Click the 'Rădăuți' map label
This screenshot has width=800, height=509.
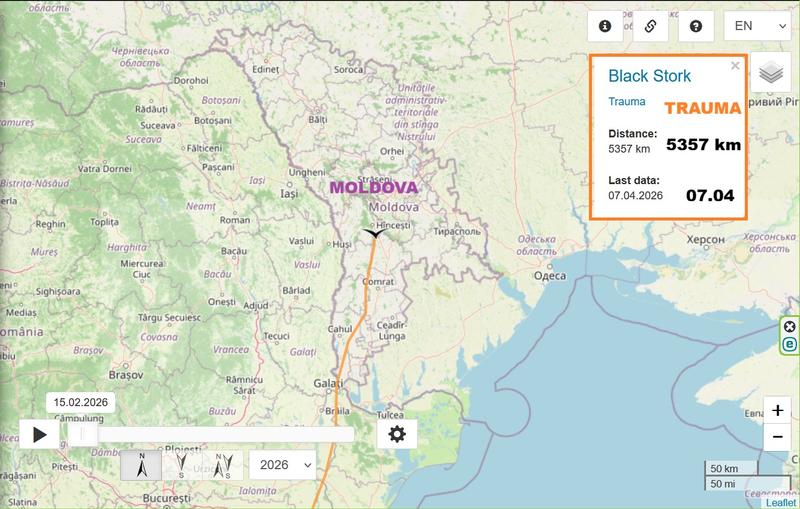(x=151, y=109)
